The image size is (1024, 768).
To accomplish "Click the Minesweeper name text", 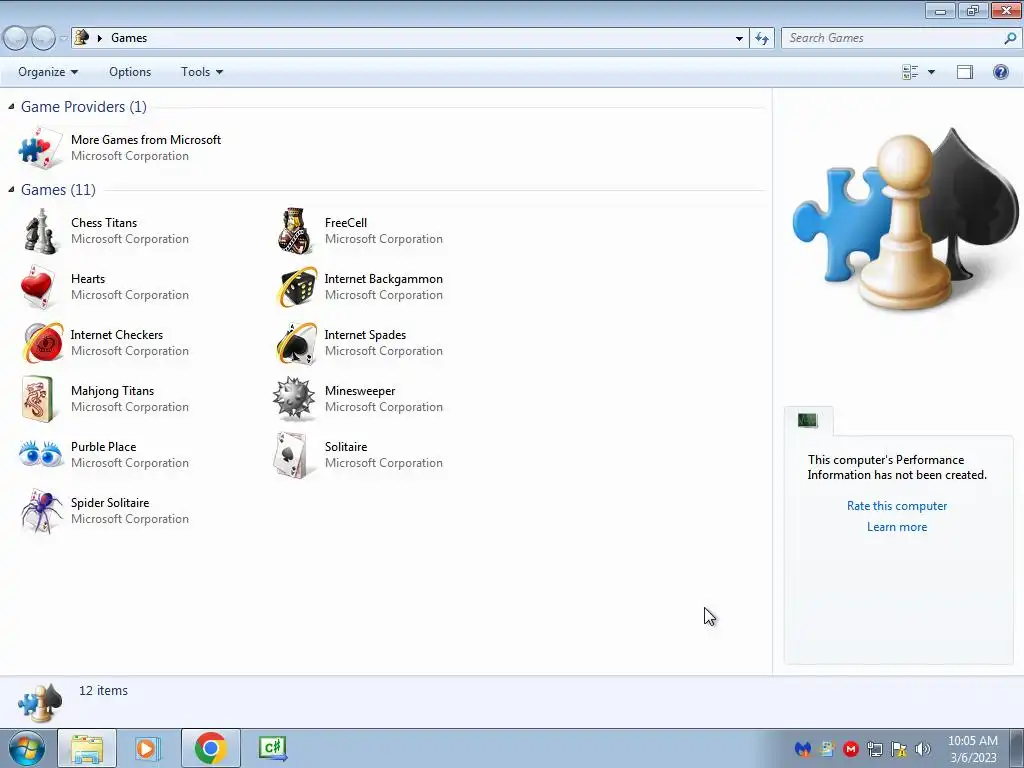I will [x=360, y=391].
